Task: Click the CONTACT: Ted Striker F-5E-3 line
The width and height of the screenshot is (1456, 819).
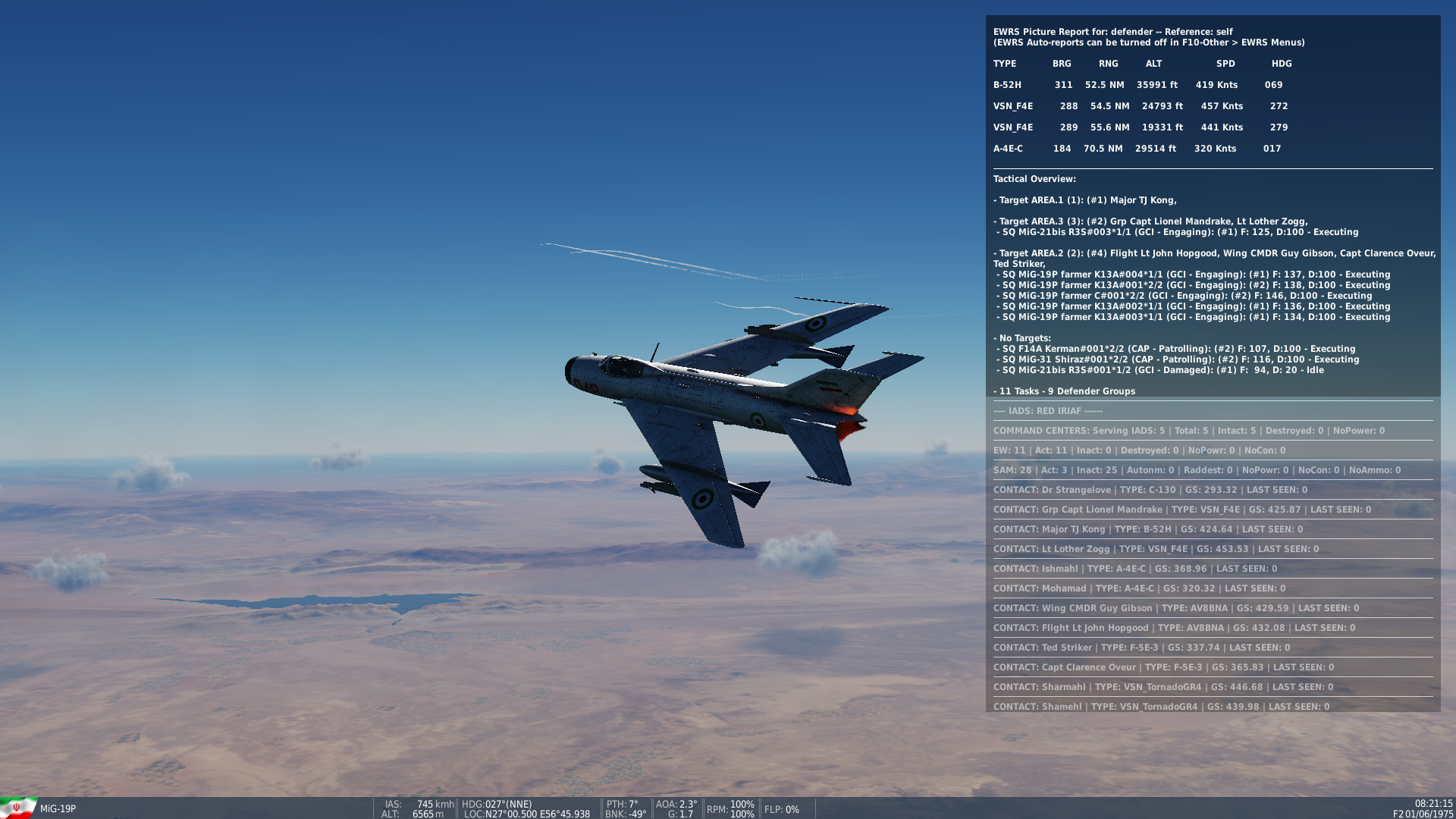Action: click(1141, 648)
